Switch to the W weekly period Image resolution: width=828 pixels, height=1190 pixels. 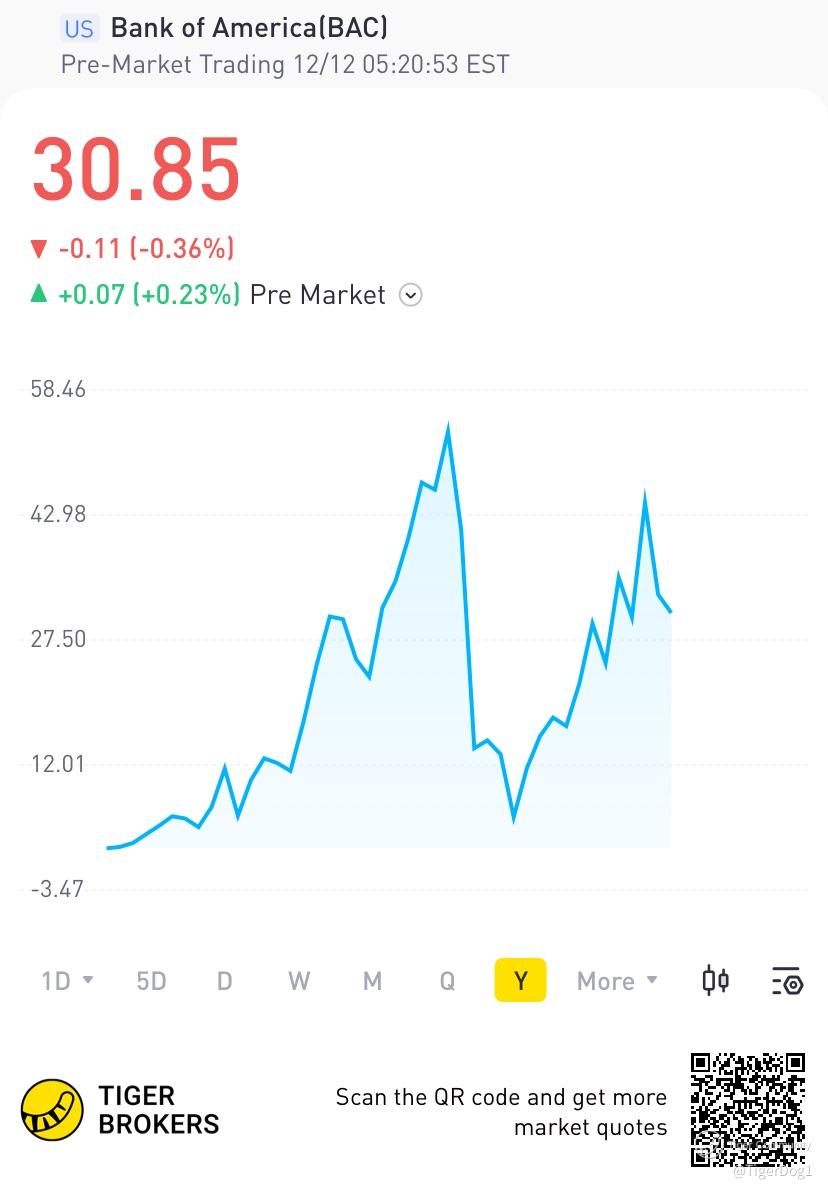pos(299,981)
